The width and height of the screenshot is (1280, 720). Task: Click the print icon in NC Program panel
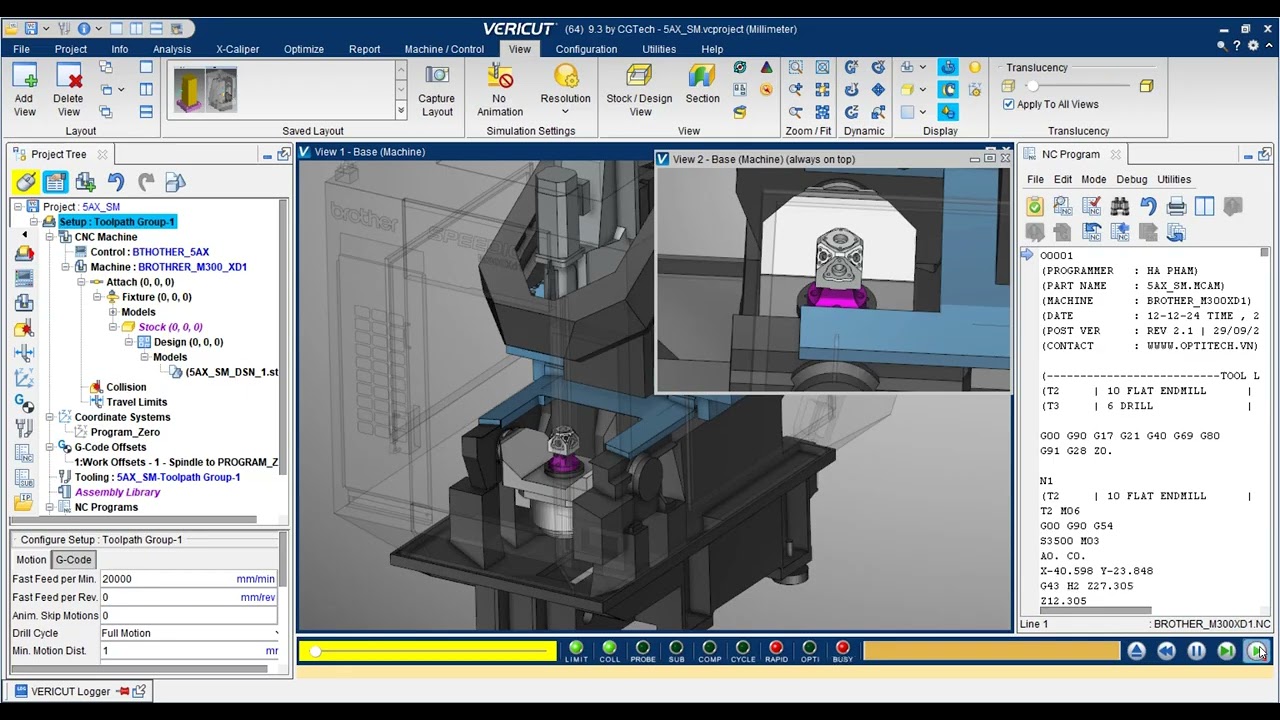coord(1176,207)
